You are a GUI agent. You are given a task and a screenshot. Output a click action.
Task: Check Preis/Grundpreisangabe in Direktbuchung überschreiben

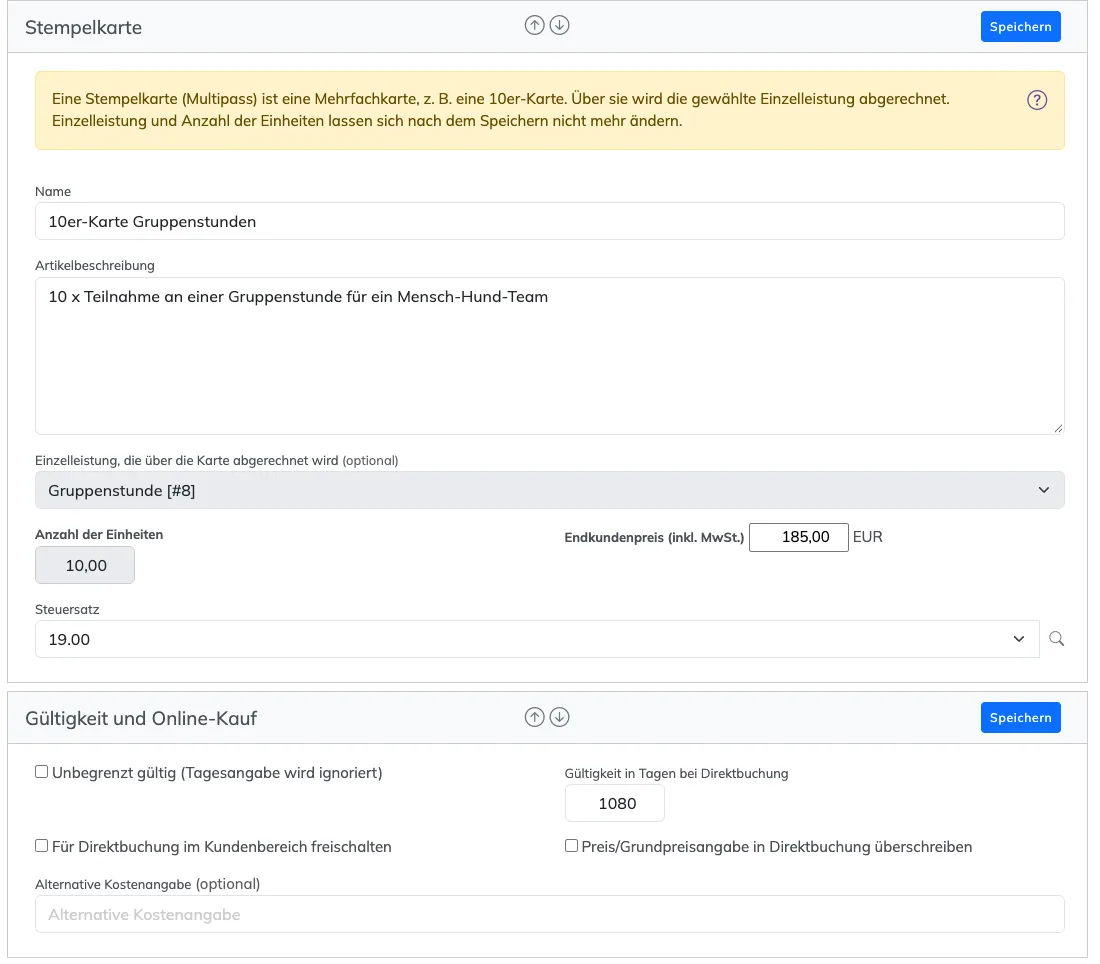572,845
